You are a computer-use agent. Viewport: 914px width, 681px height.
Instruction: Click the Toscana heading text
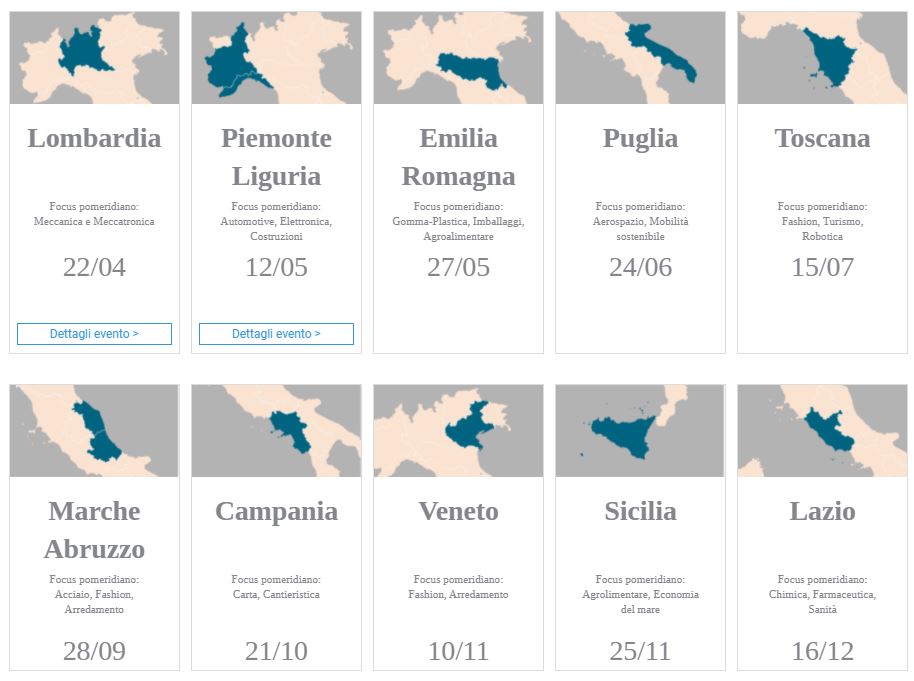(822, 138)
